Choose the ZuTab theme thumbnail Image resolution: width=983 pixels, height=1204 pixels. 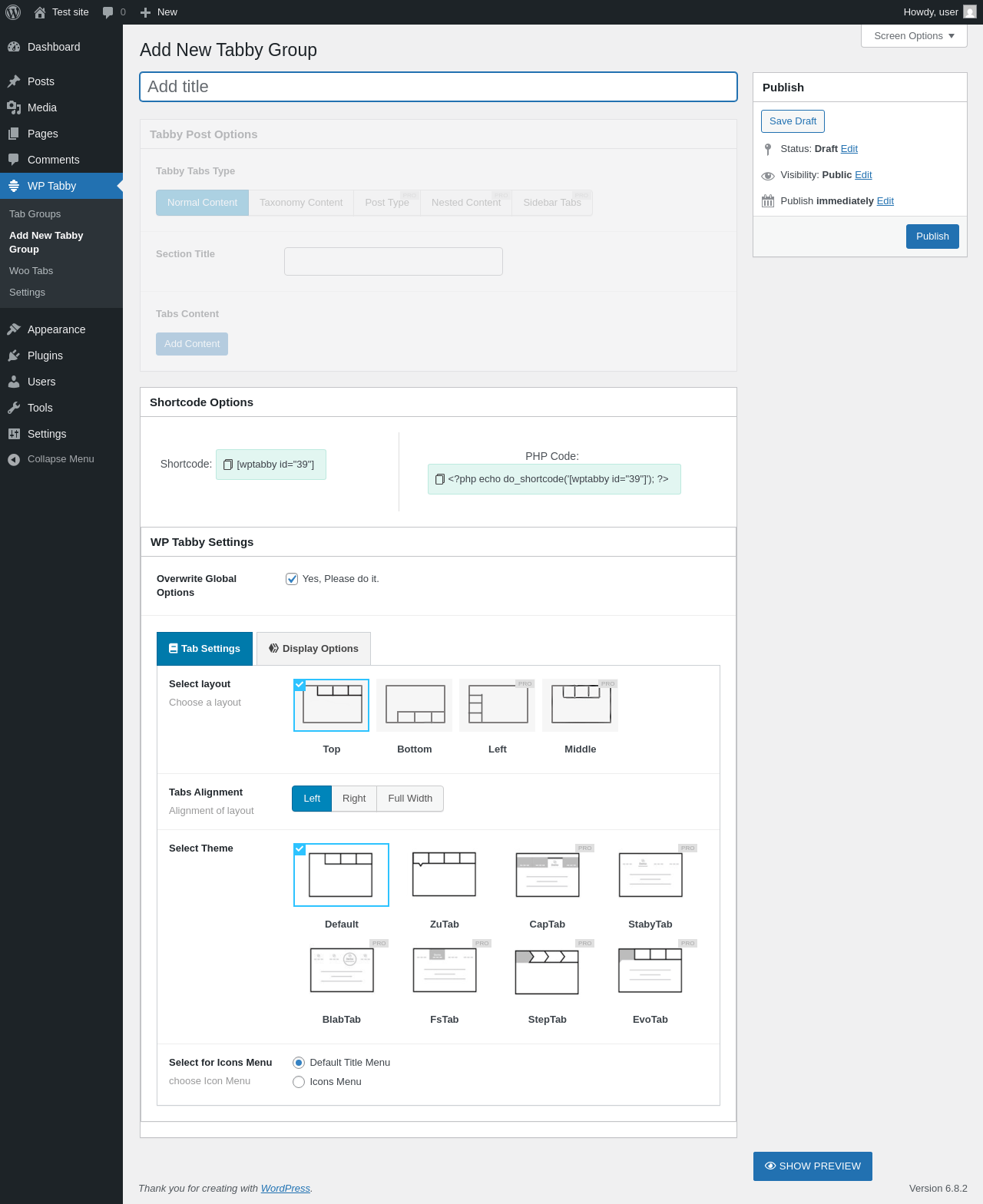444,875
